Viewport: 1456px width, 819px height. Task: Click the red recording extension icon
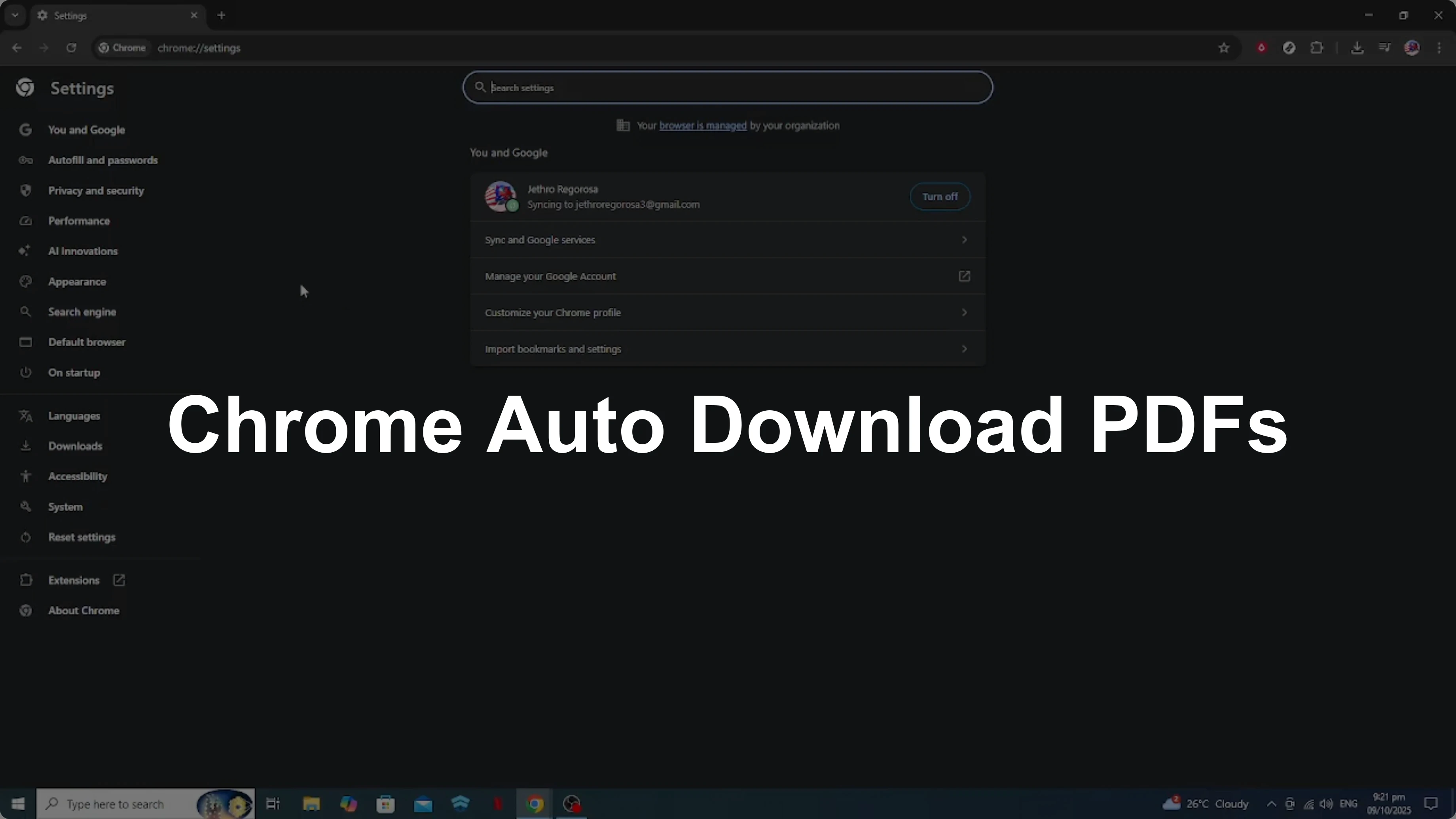coord(1261,48)
